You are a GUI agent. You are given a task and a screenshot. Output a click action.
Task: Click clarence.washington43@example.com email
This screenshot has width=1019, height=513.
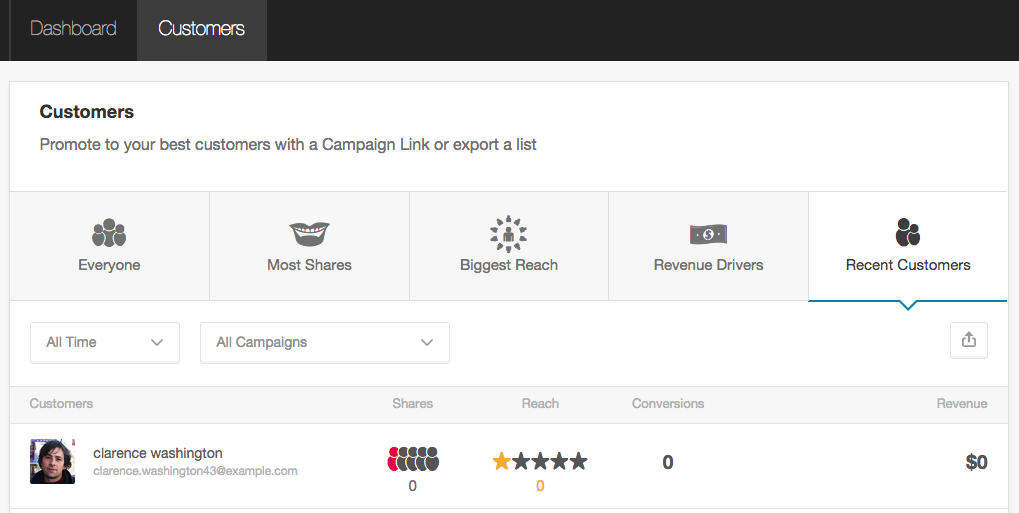195,471
